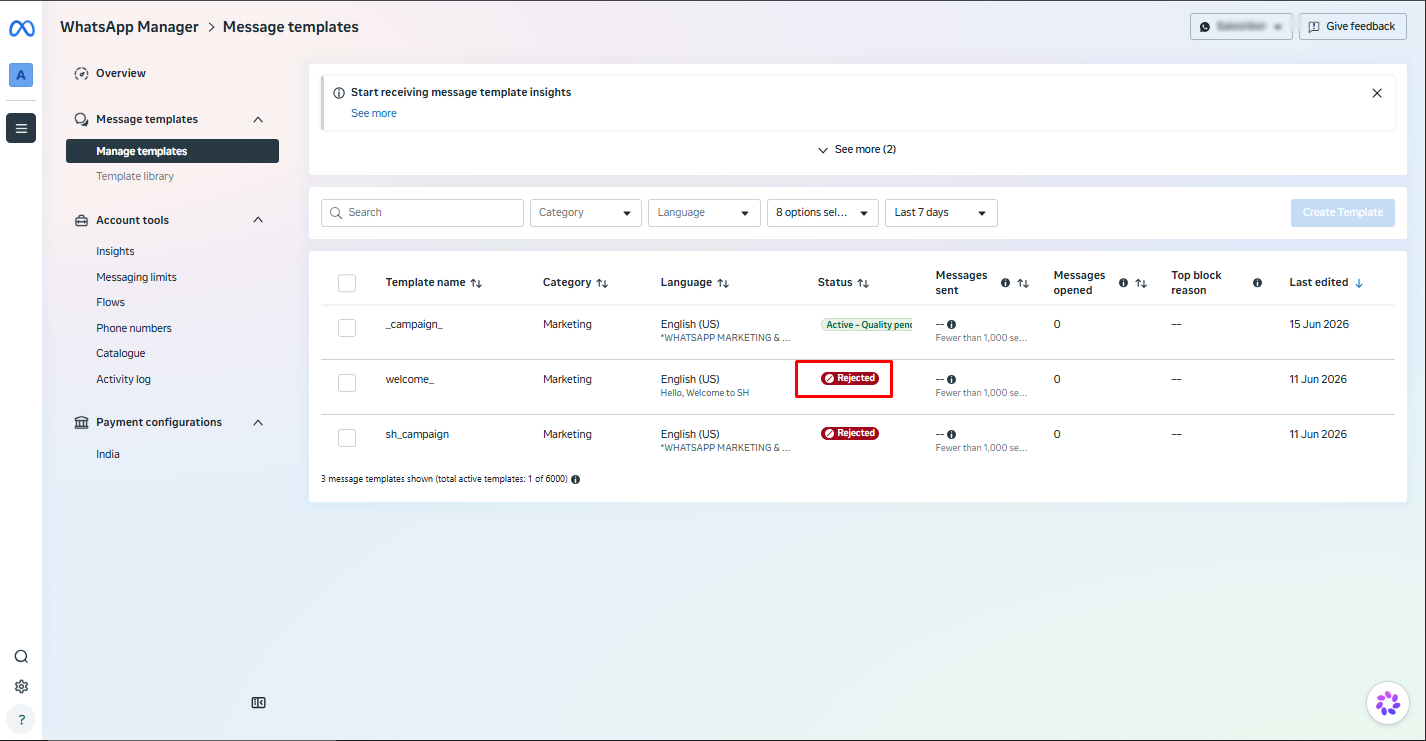Collapse the Message templates sidebar section
Screen dimensions: 1426x741
pyautogui.click(x=258, y=120)
